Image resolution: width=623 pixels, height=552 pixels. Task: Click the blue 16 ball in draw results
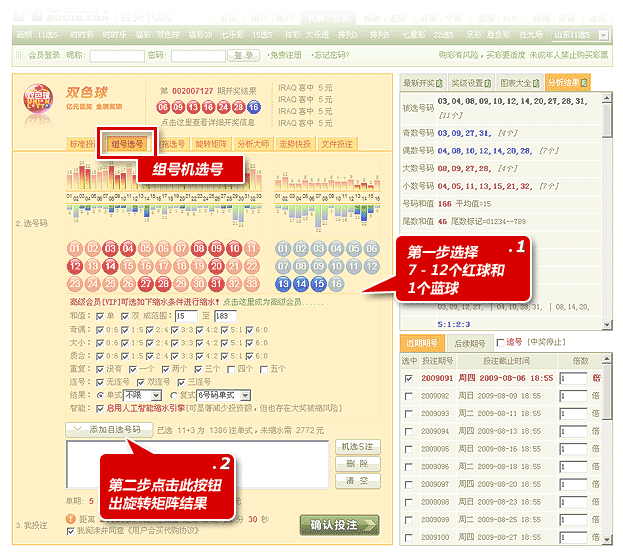click(253, 107)
